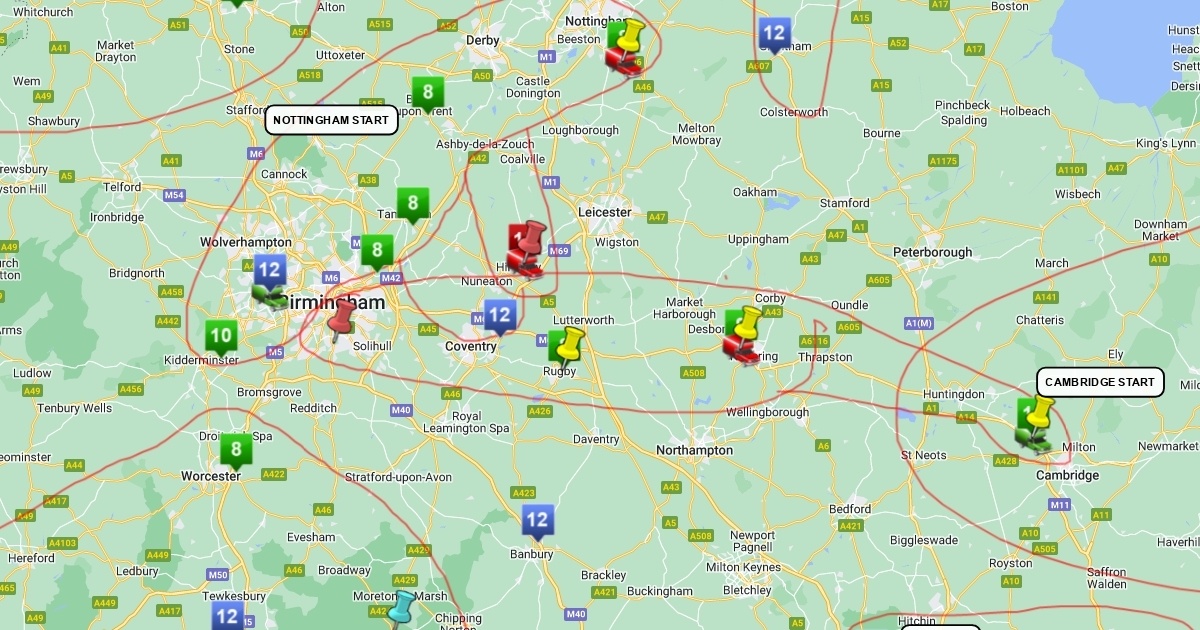Click blue 12 marker near Tewkesbury

(227, 615)
